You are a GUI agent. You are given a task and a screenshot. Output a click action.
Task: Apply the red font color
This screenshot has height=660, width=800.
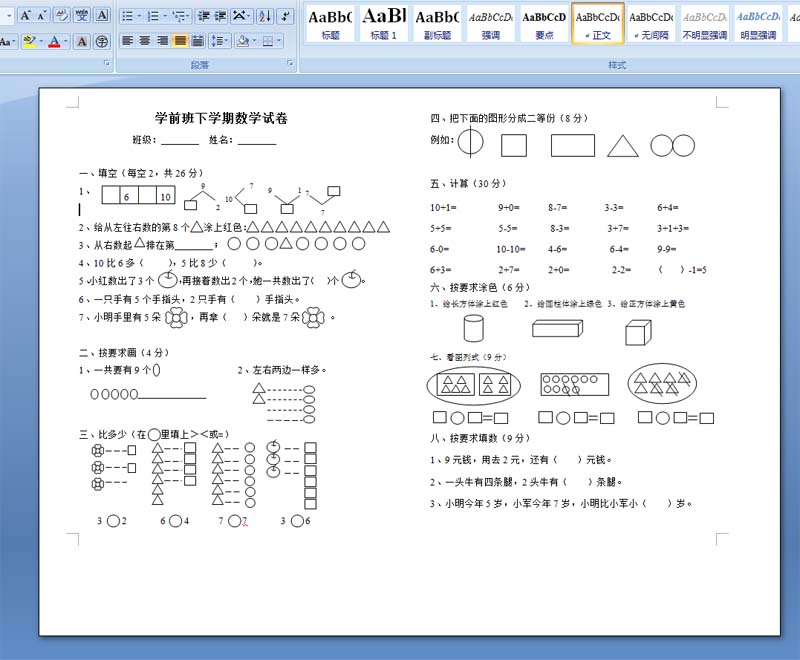(x=55, y=41)
